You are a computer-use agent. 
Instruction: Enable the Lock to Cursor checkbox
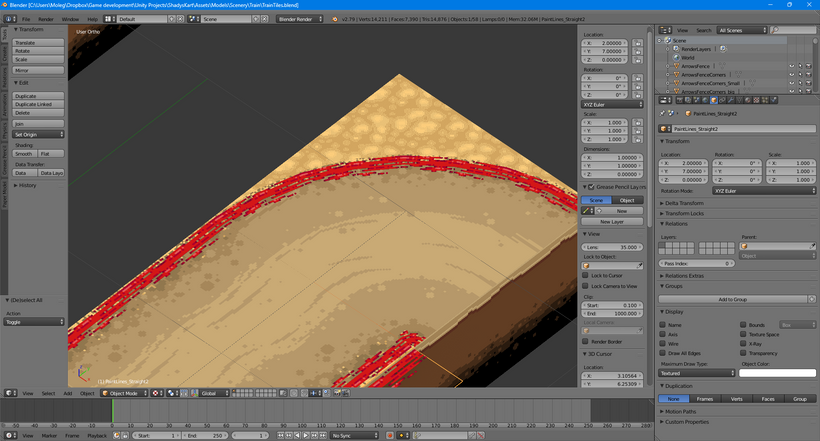point(585,275)
